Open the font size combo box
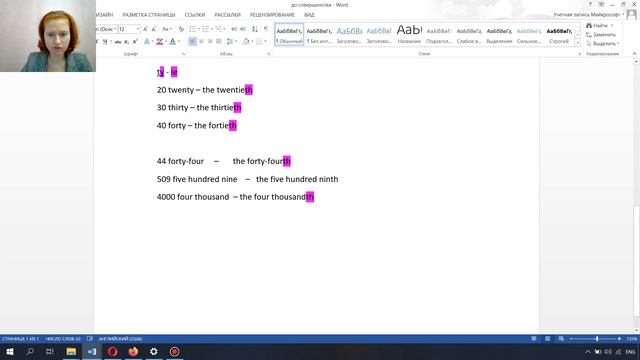Viewport: 640px width, 360px height. pyautogui.click(x=129, y=29)
